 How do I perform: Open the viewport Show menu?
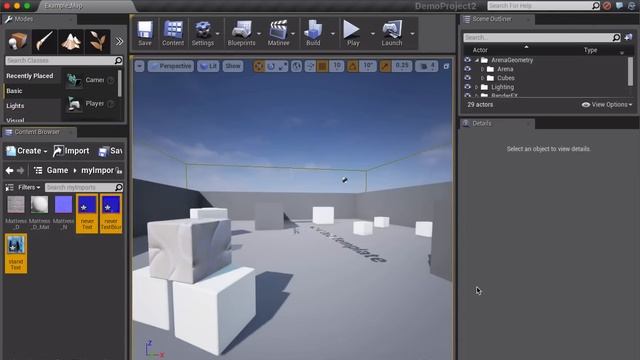233,66
